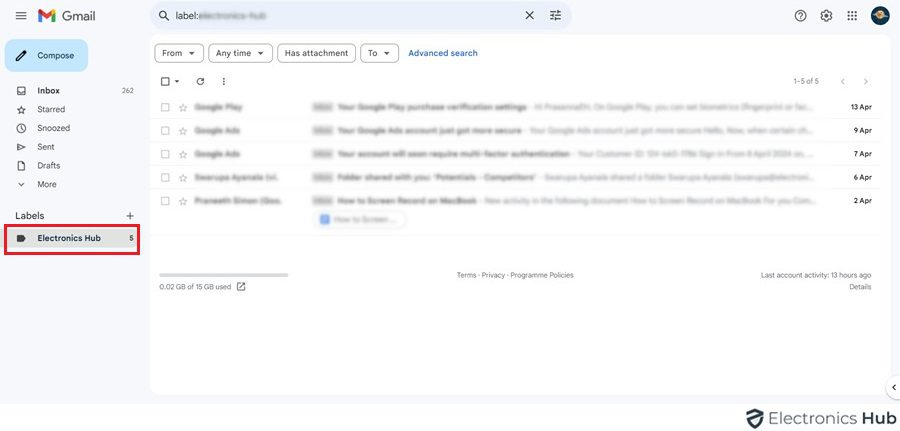Refresh the email list
900x431 pixels.
pyautogui.click(x=200, y=82)
